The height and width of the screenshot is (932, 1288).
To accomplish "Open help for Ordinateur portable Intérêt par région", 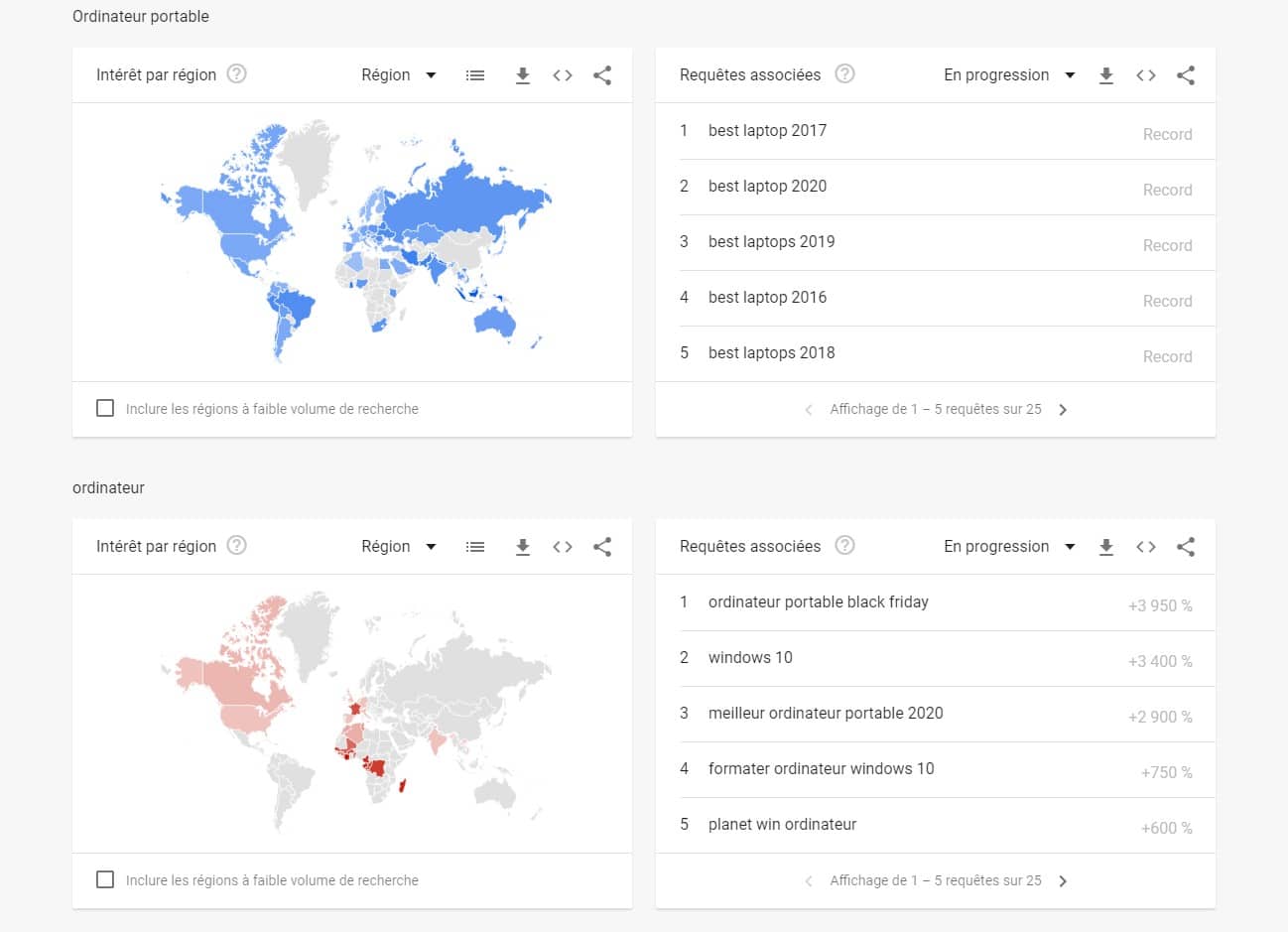I will [236, 74].
